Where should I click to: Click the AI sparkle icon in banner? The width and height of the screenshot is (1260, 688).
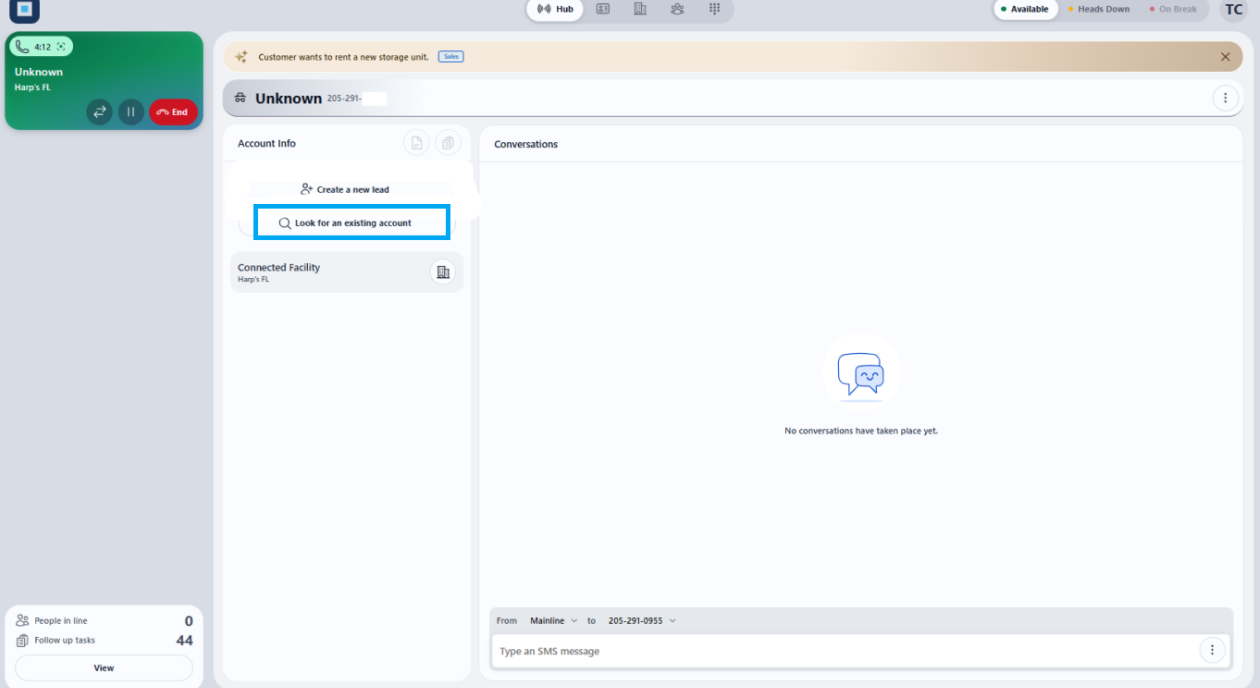241,57
